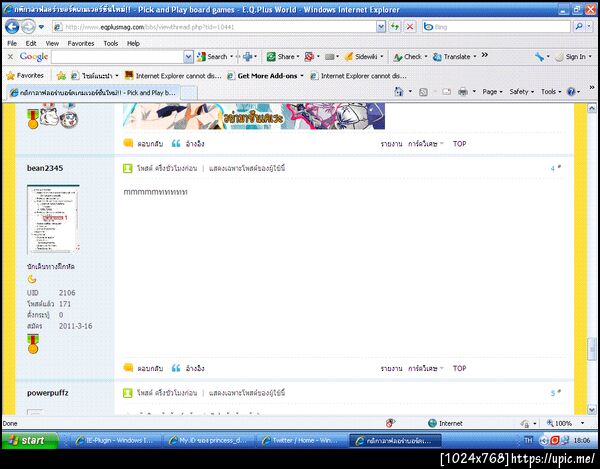Viewport: 600px width, 469px height.
Task: Open the recent pages dropdown arrow
Action: point(41,27)
